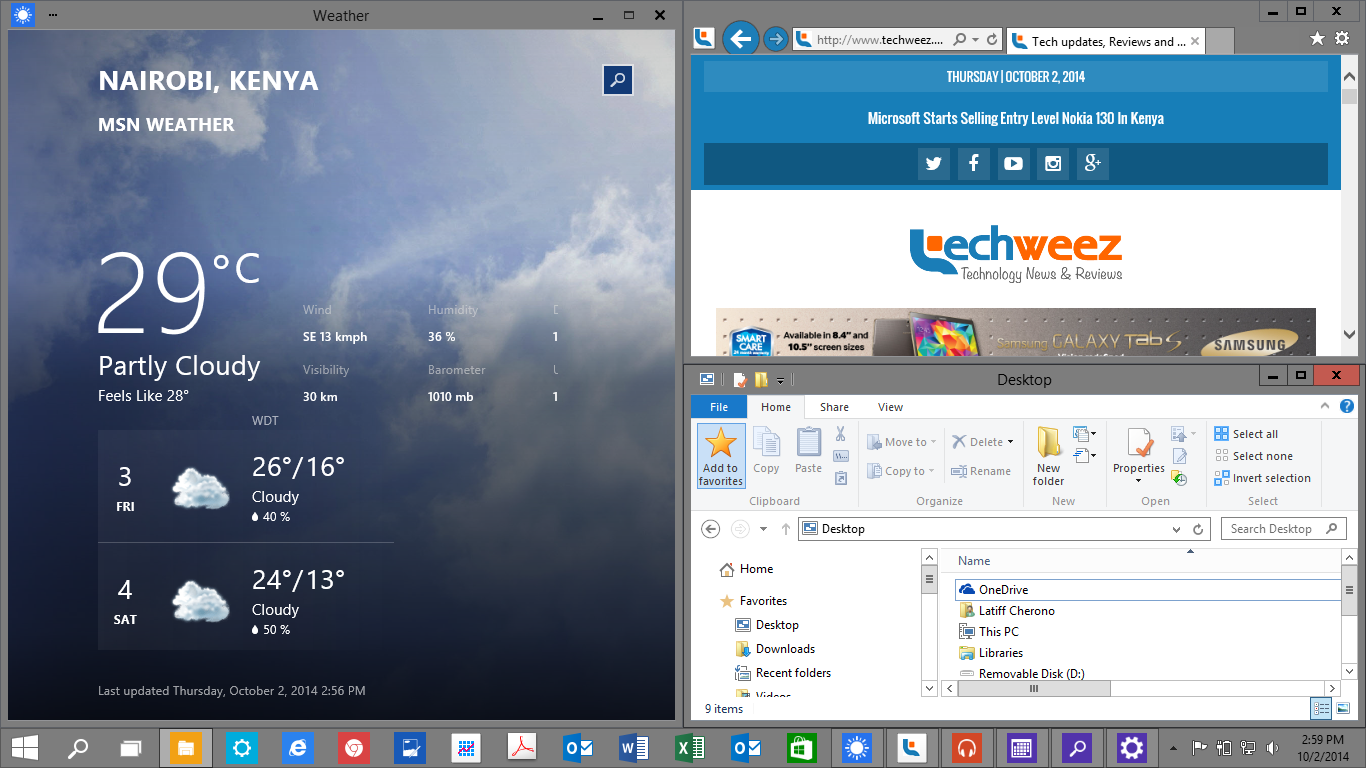Go forward in Internet Explorer
The height and width of the screenshot is (768, 1366).
pos(775,40)
